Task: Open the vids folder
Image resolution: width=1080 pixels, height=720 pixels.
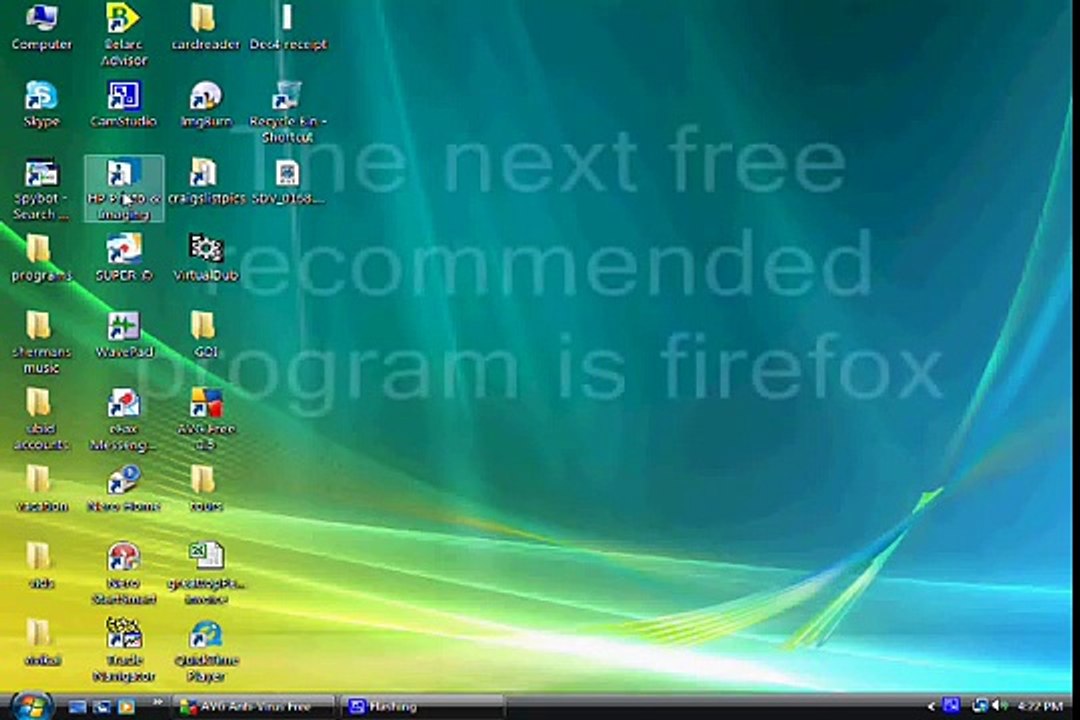Action: click(x=41, y=566)
